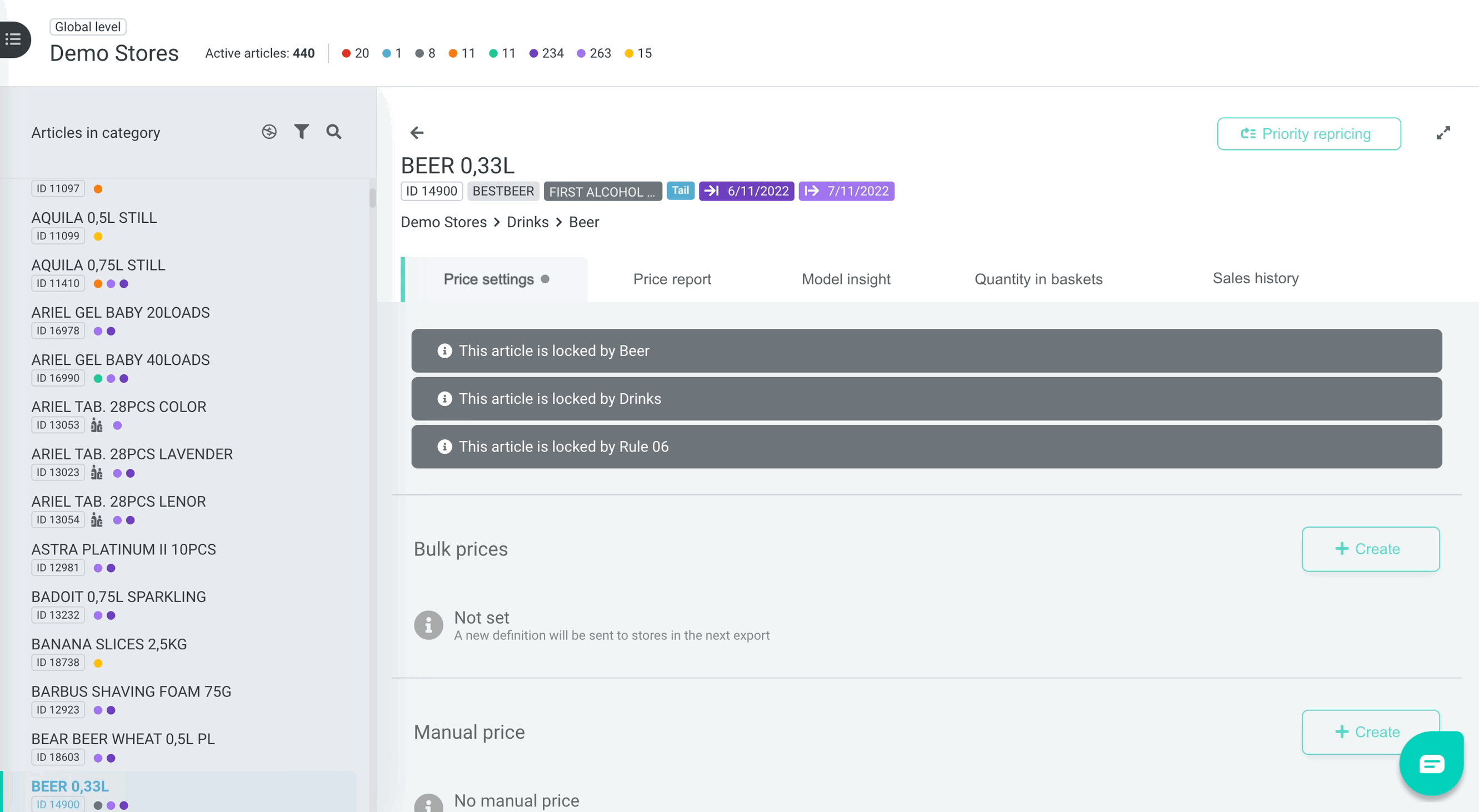Select article ARIEL TAB. 28PCS COLOR

(x=118, y=407)
